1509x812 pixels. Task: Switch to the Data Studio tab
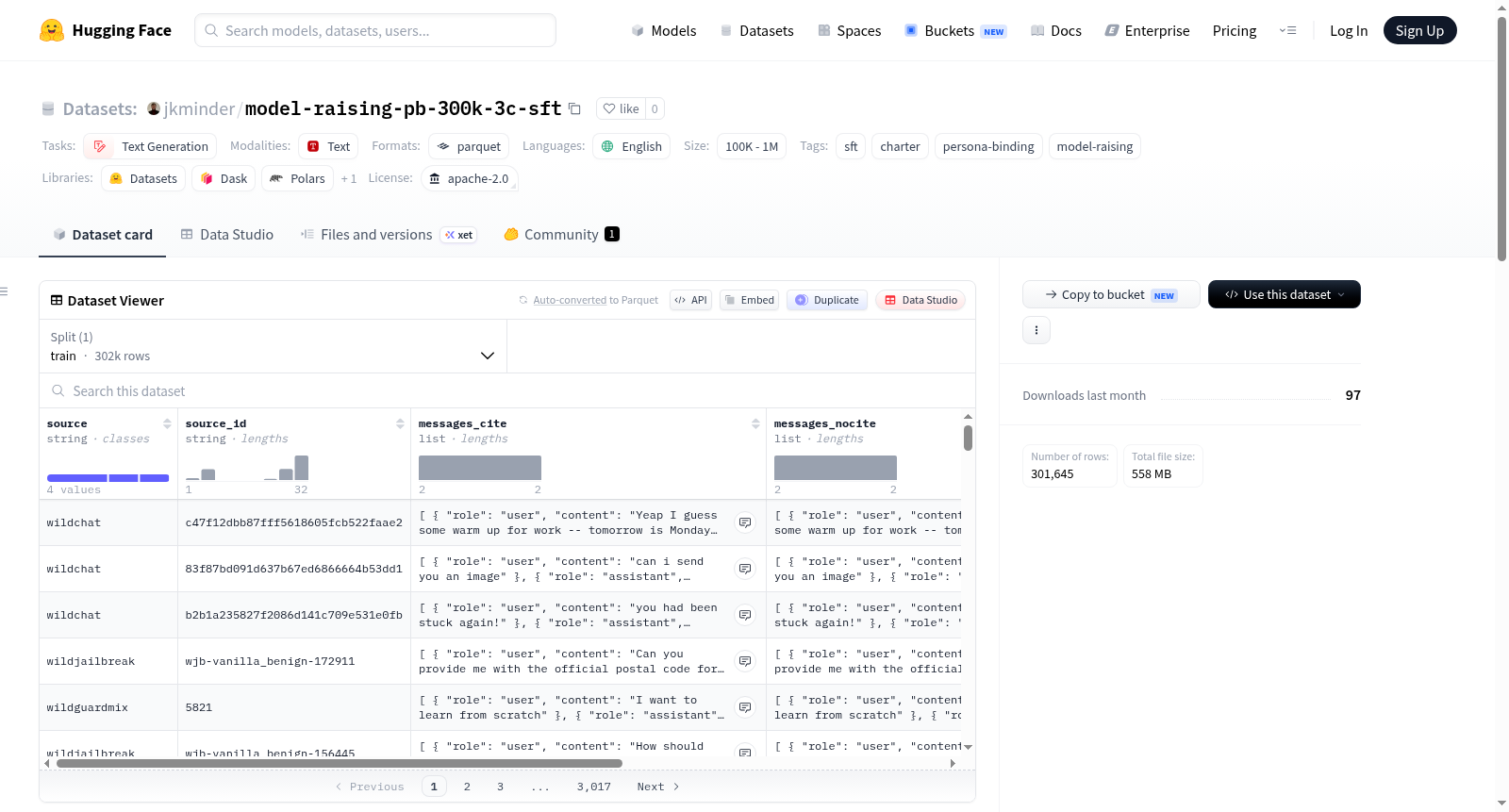point(227,235)
